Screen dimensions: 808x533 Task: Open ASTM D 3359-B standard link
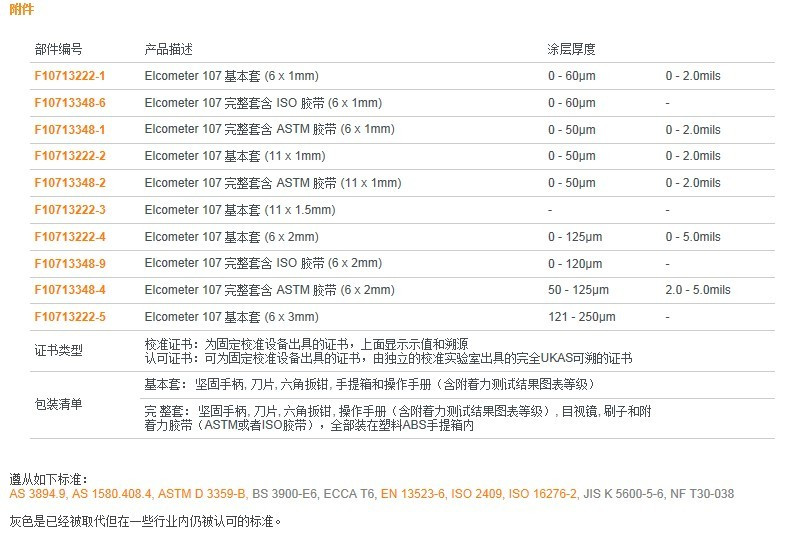coord(202,494)
